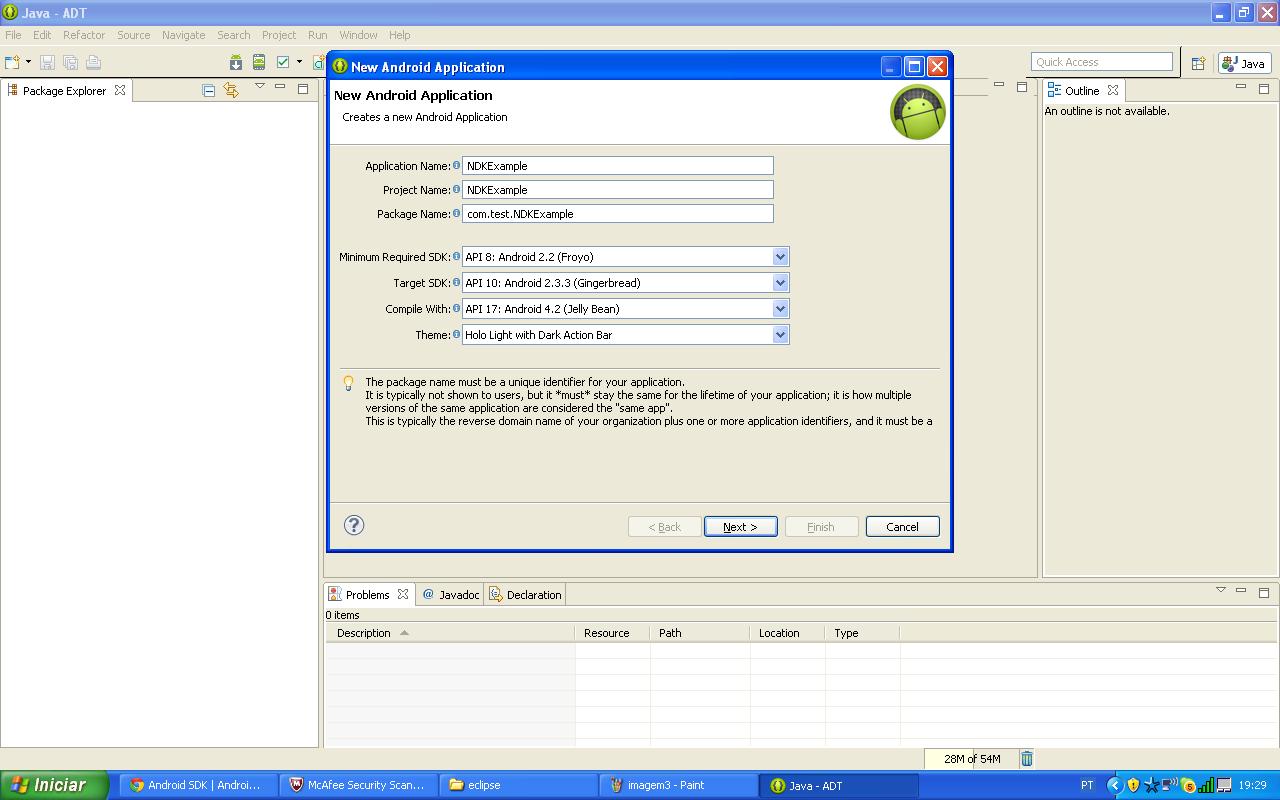Image resolution: width=1280 pixels, height=800 pixels.
Task: Switch to the Java perspective button
Action: pos(1244,63)
